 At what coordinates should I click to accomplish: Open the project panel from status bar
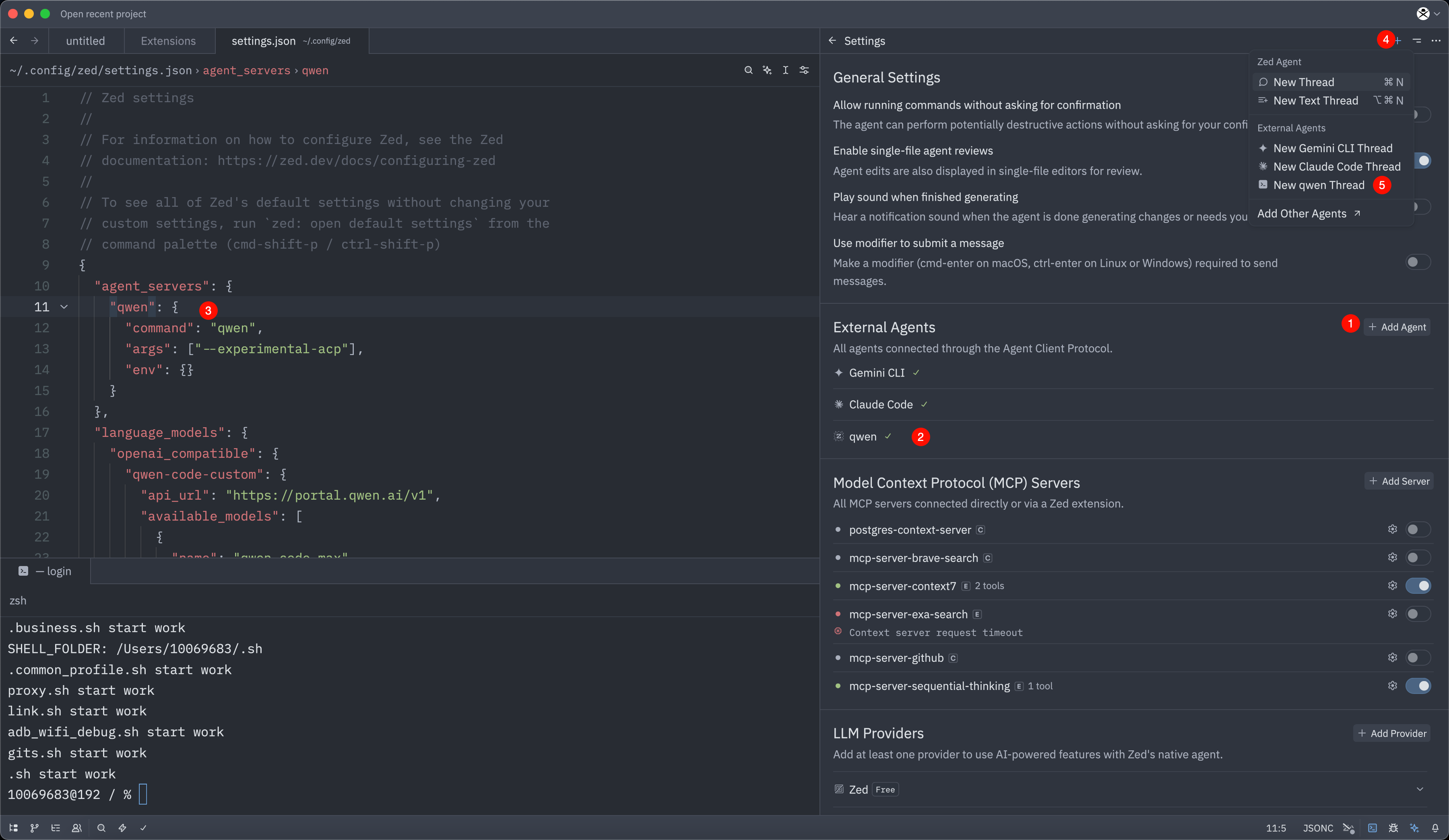pyautogui.click(x=14, y=828)
